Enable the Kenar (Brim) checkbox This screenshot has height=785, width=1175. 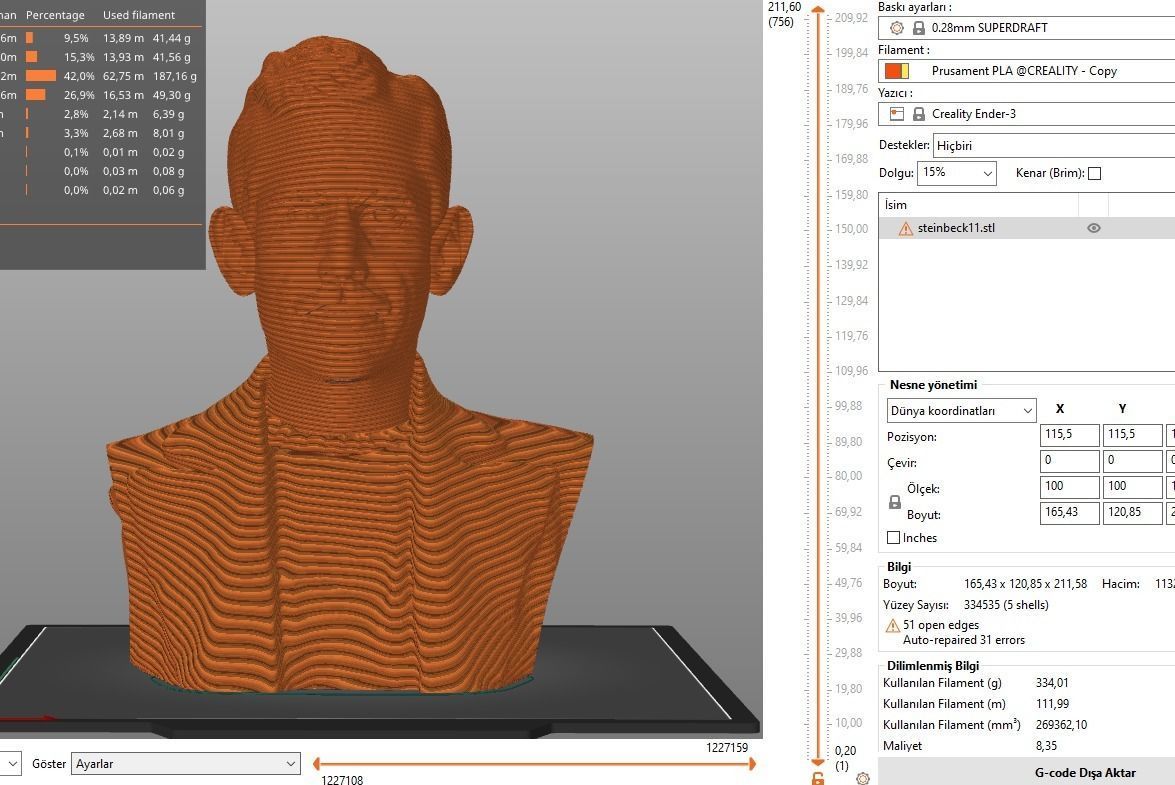click(1094, 173)
